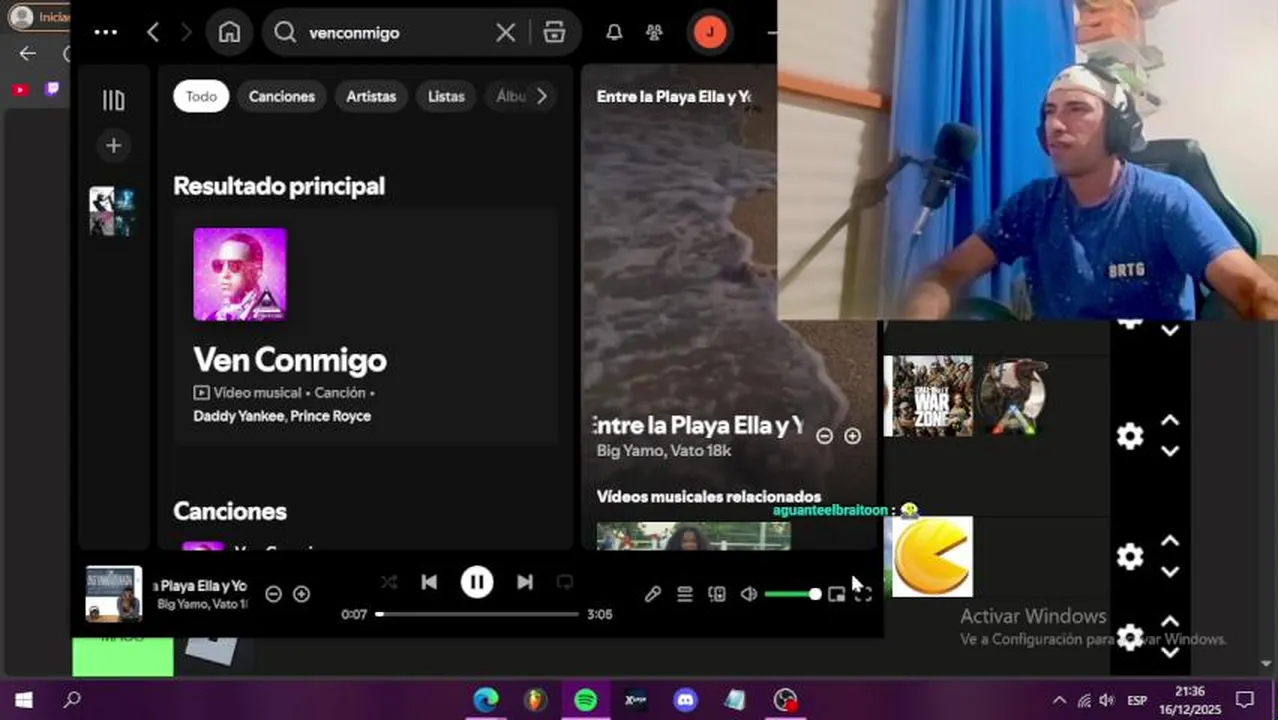
Task: Open FL Studio from taskbar
Action: 536,700
